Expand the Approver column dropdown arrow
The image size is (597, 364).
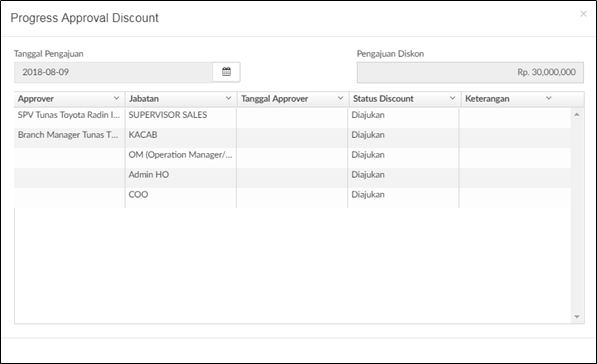[117, 98]
